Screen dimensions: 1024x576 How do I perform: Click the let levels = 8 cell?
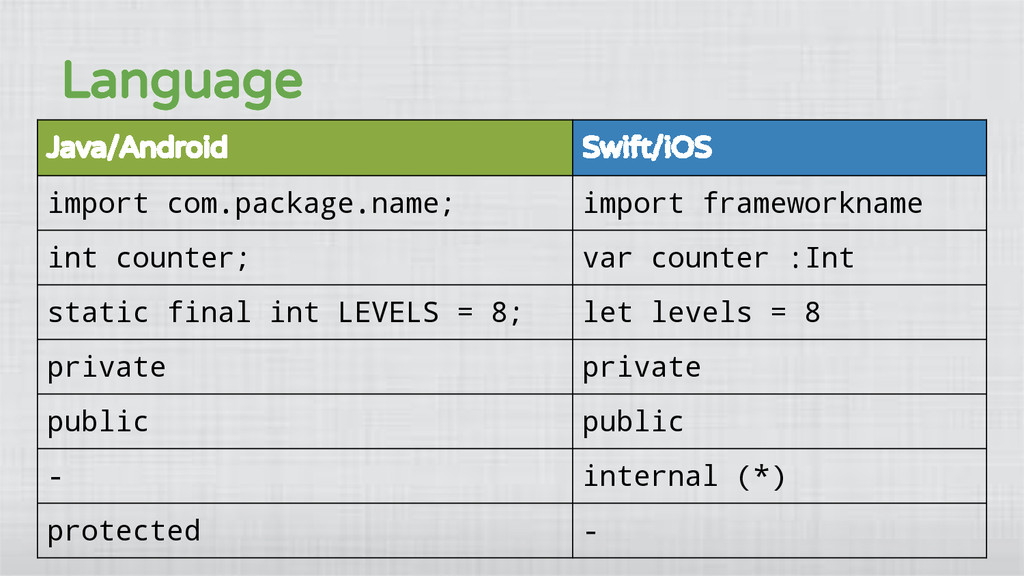pos(779,312)
